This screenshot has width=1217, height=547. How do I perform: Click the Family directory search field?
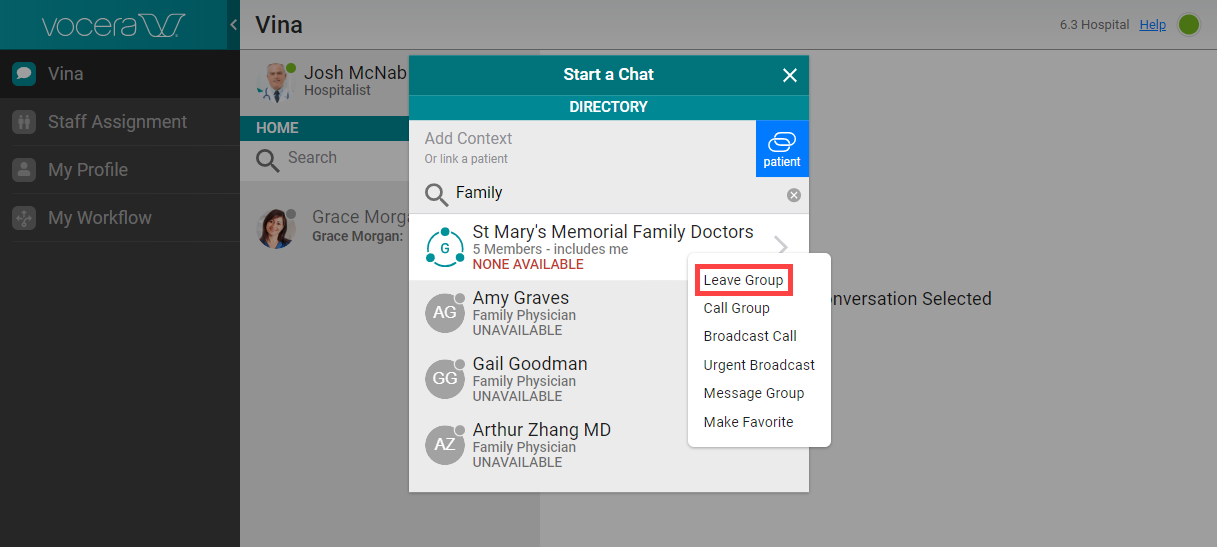[610, 193]
